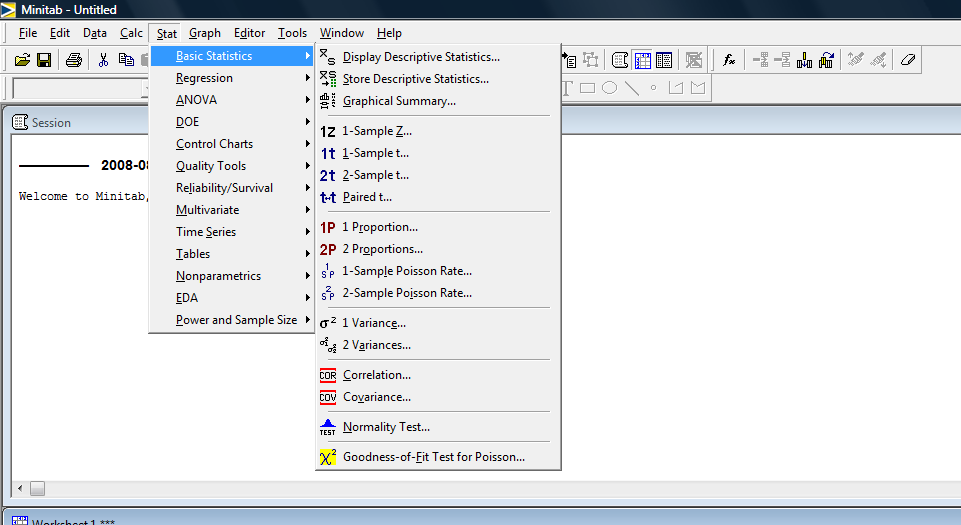Choose the 1 Proportion test
Screen dimensions: 961x525
438,227
